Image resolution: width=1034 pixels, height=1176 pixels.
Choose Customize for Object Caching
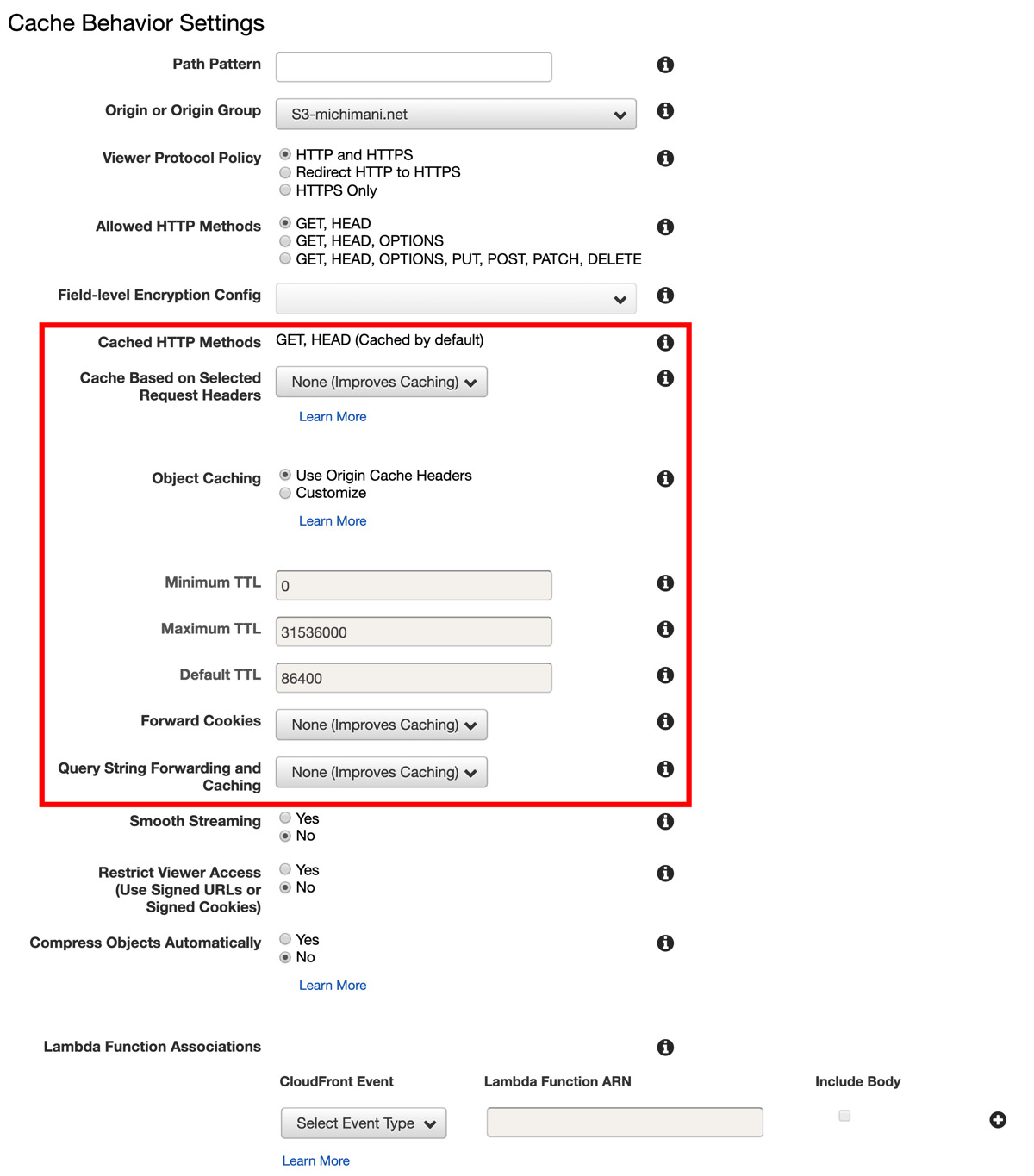[x=285, y=493]
